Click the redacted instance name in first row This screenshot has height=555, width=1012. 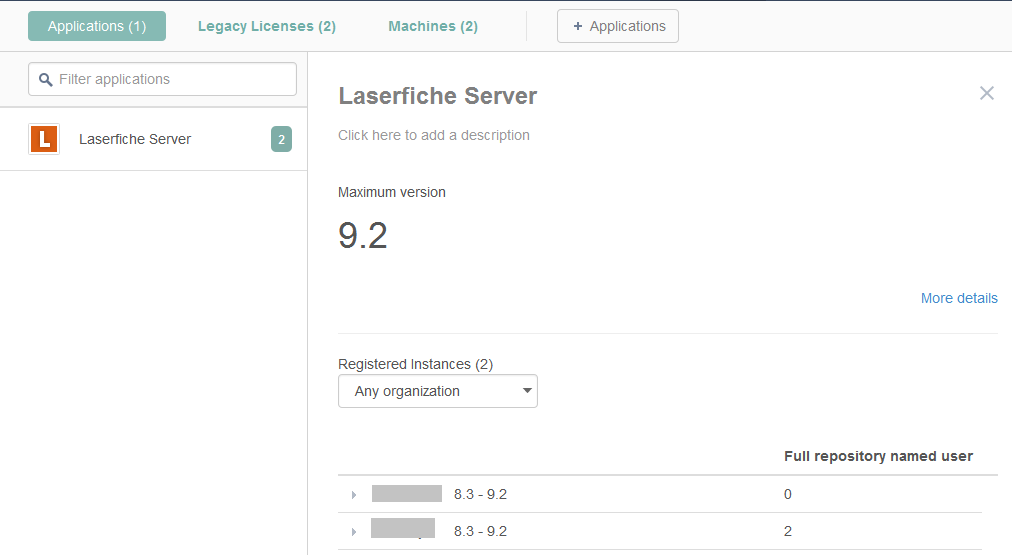tap(407, 494)
